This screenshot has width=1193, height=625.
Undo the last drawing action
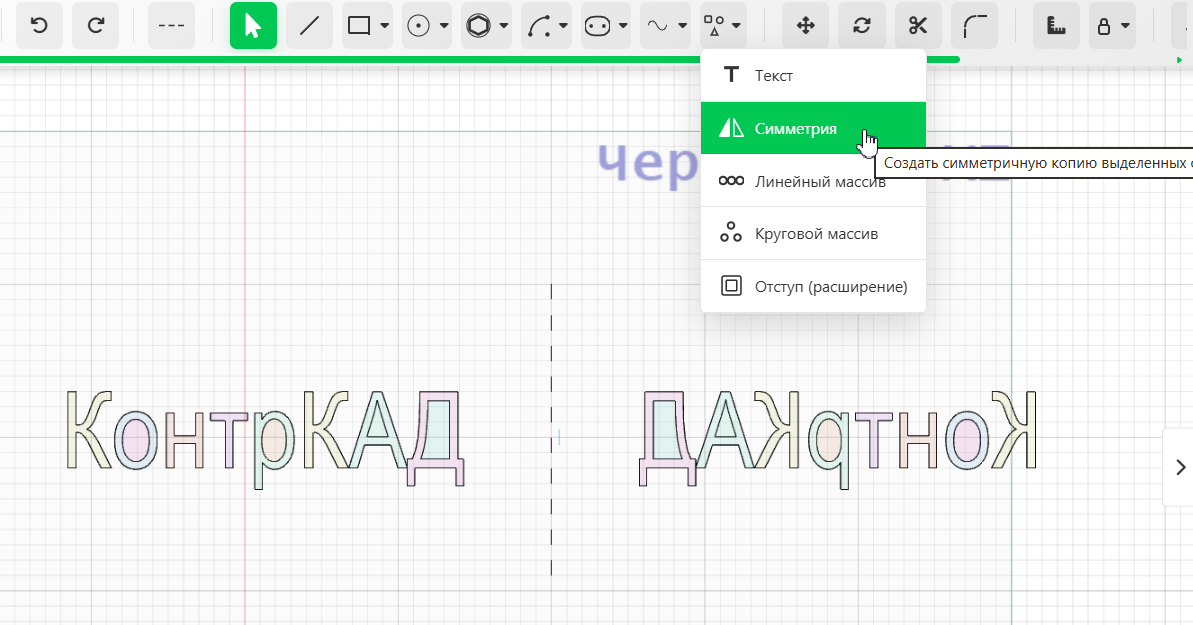click(40, 26)
